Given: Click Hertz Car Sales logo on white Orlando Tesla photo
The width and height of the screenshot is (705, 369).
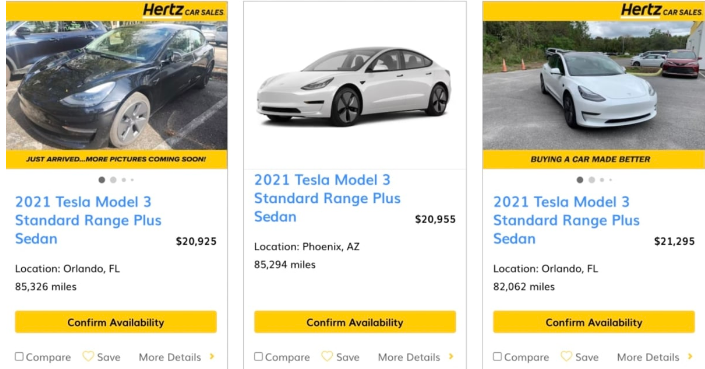Looking at the screenshot, I should click(661, 10).
